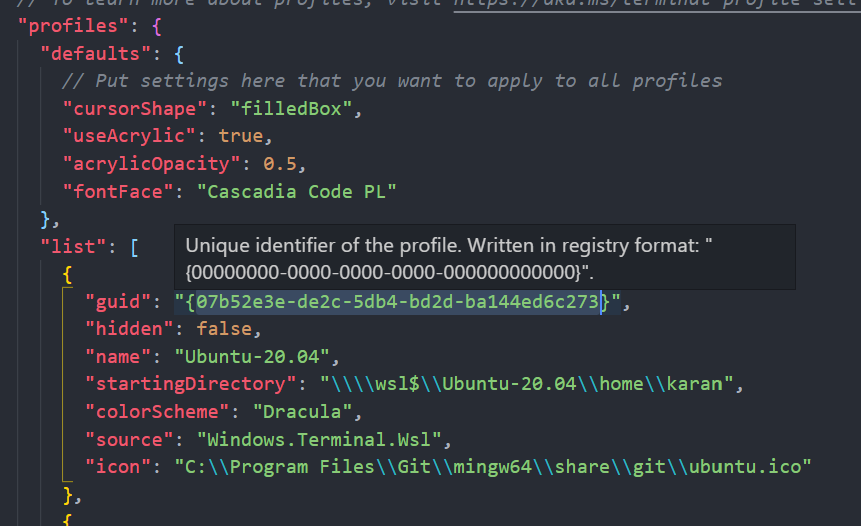The height and width of the screenshot is (526, 861).
Task: Click the wsl$ starting directory path value
Action: pyautogui.click(x=527, y=384)
